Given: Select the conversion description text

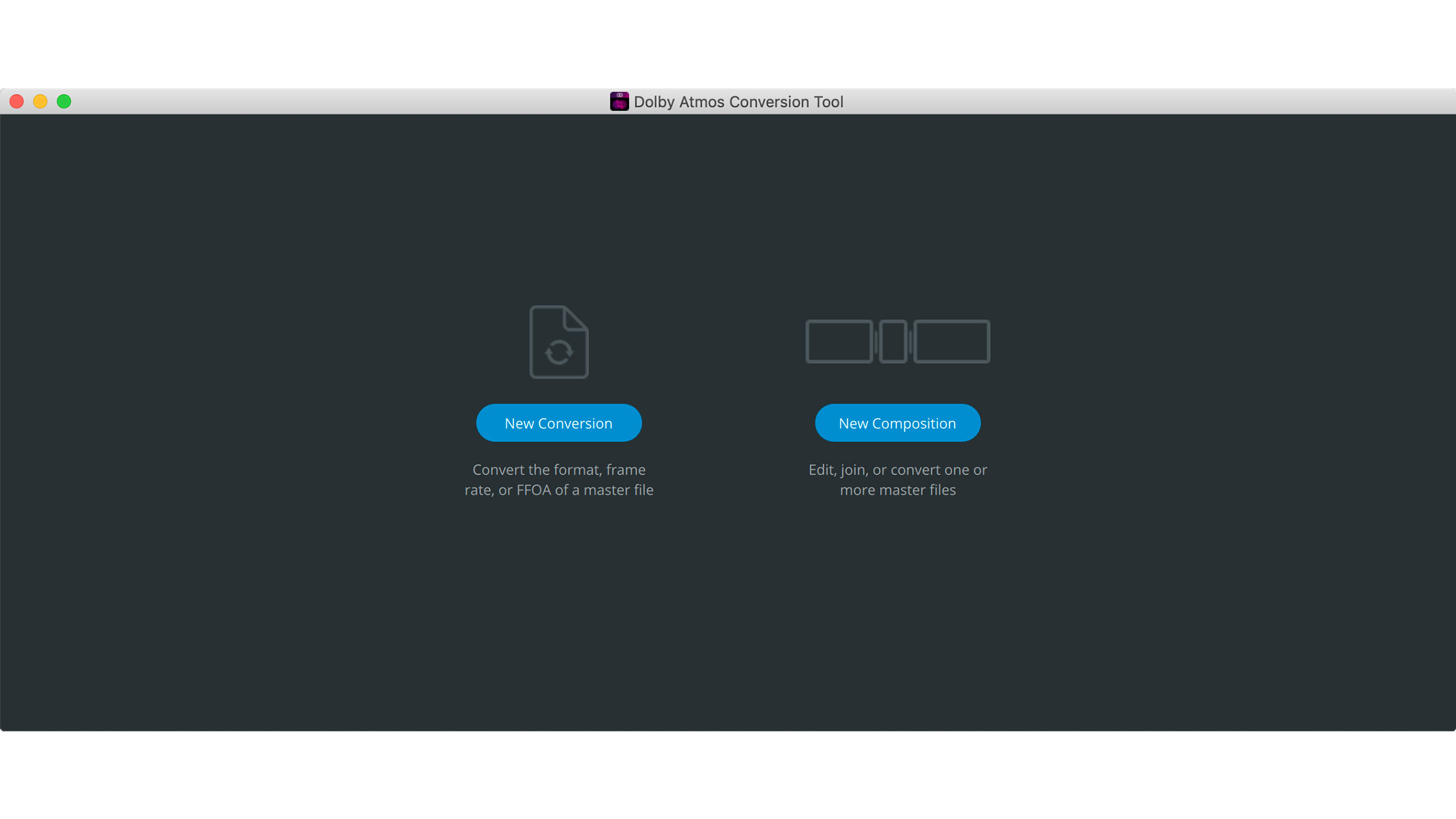Looking at the screenshot, I should point(559,480).
